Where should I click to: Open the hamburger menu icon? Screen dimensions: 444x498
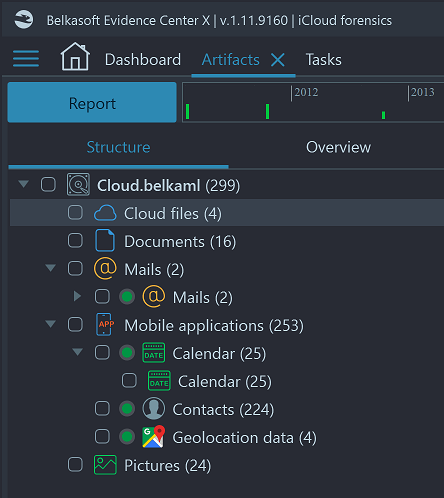coord(26,59)
